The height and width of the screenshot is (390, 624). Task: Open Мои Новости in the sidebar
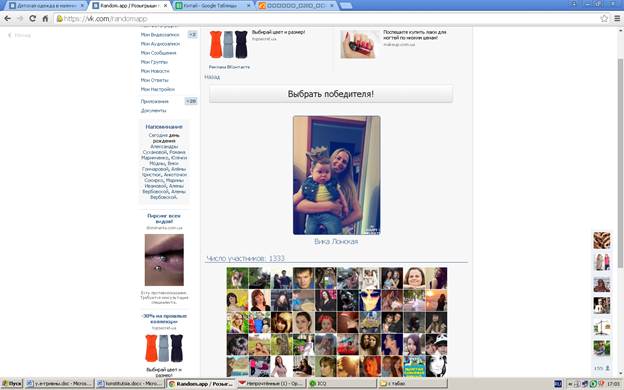pos(155,71)
